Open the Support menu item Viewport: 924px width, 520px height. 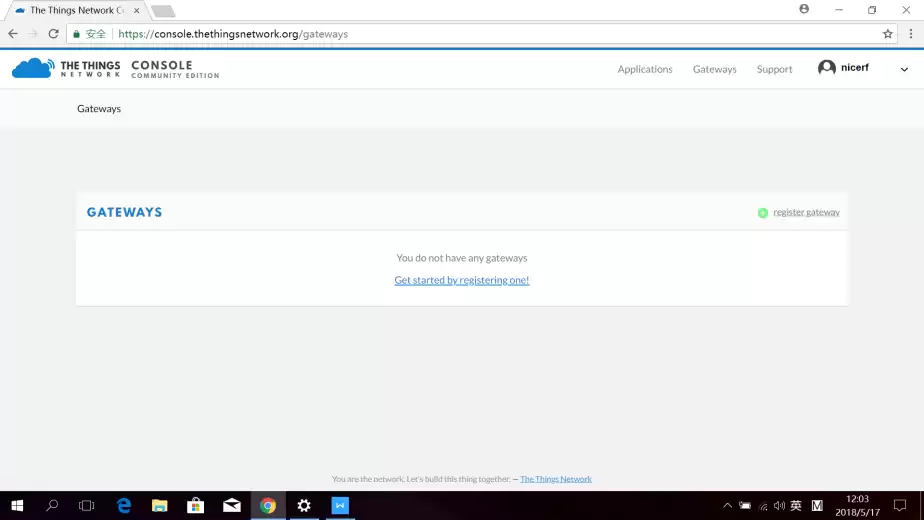click(x=774, y=69)
